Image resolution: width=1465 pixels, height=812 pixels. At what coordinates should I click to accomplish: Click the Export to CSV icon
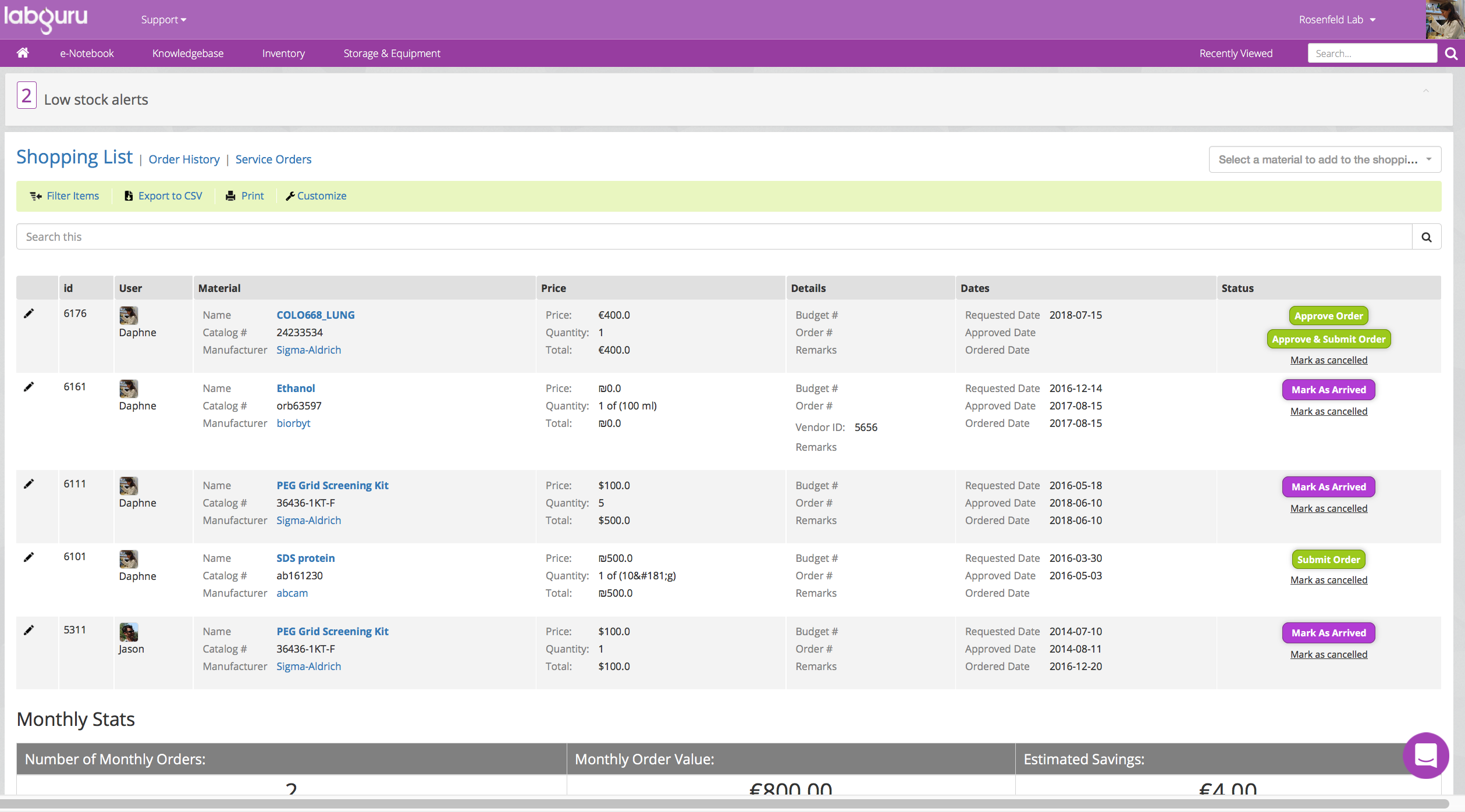[128, 196]
